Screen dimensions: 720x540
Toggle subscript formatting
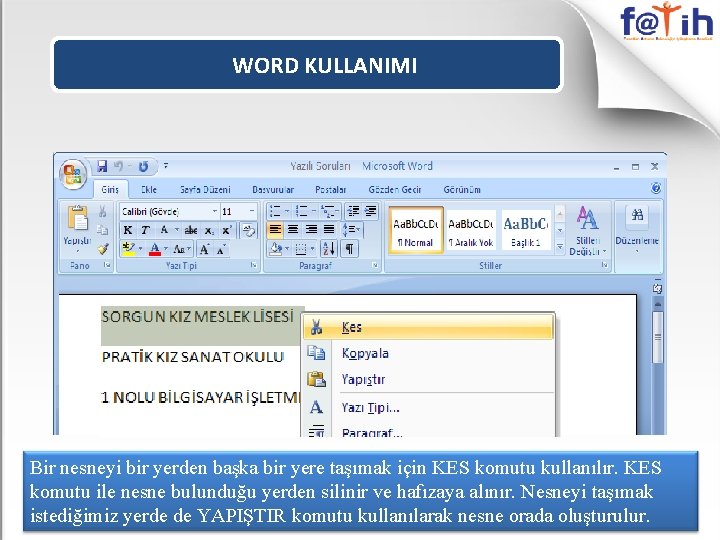click(209, 231)
